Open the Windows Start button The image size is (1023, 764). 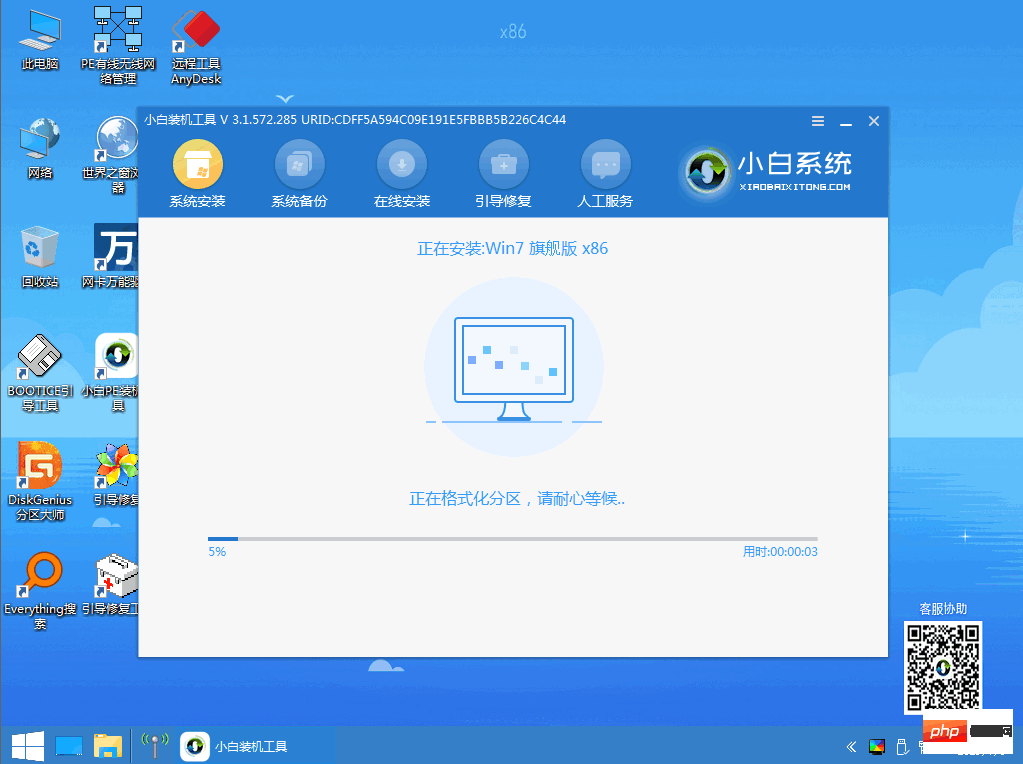pyautogui.click(x=28, y=746)
